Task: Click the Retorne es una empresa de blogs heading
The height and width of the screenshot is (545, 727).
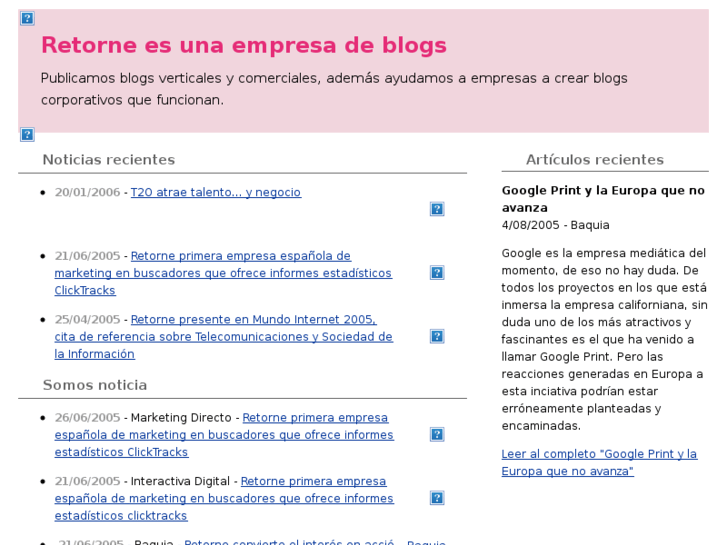Action: tap(244, 45)
